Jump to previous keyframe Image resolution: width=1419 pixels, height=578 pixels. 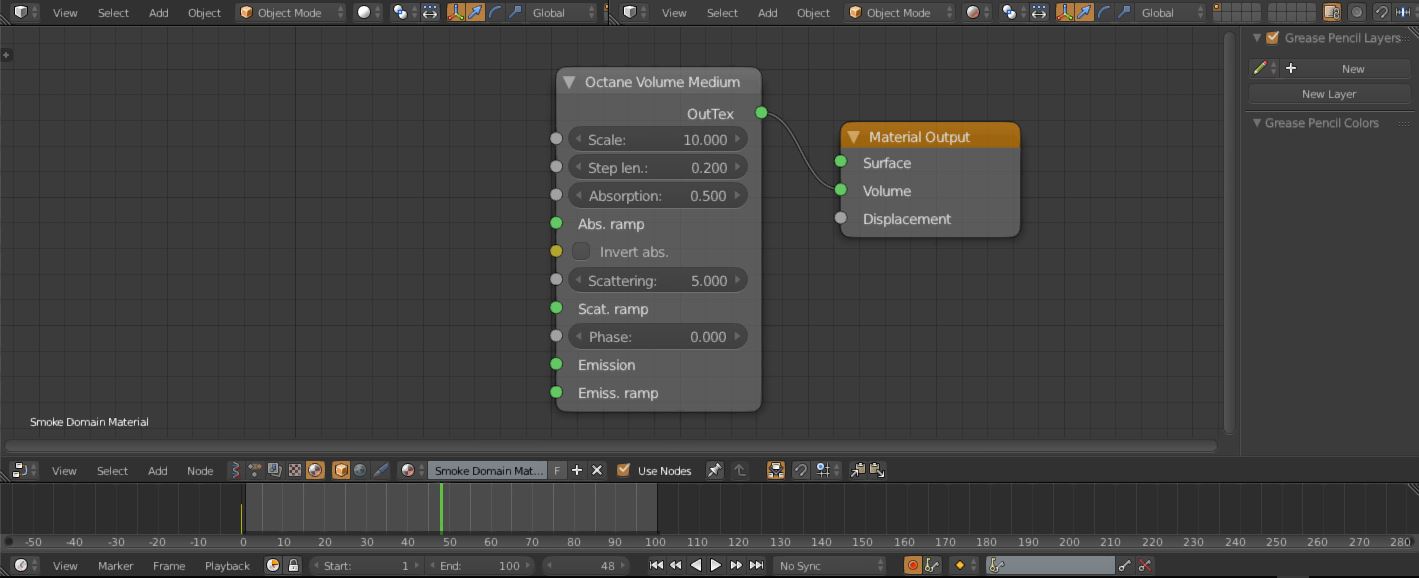click(675, 565)
